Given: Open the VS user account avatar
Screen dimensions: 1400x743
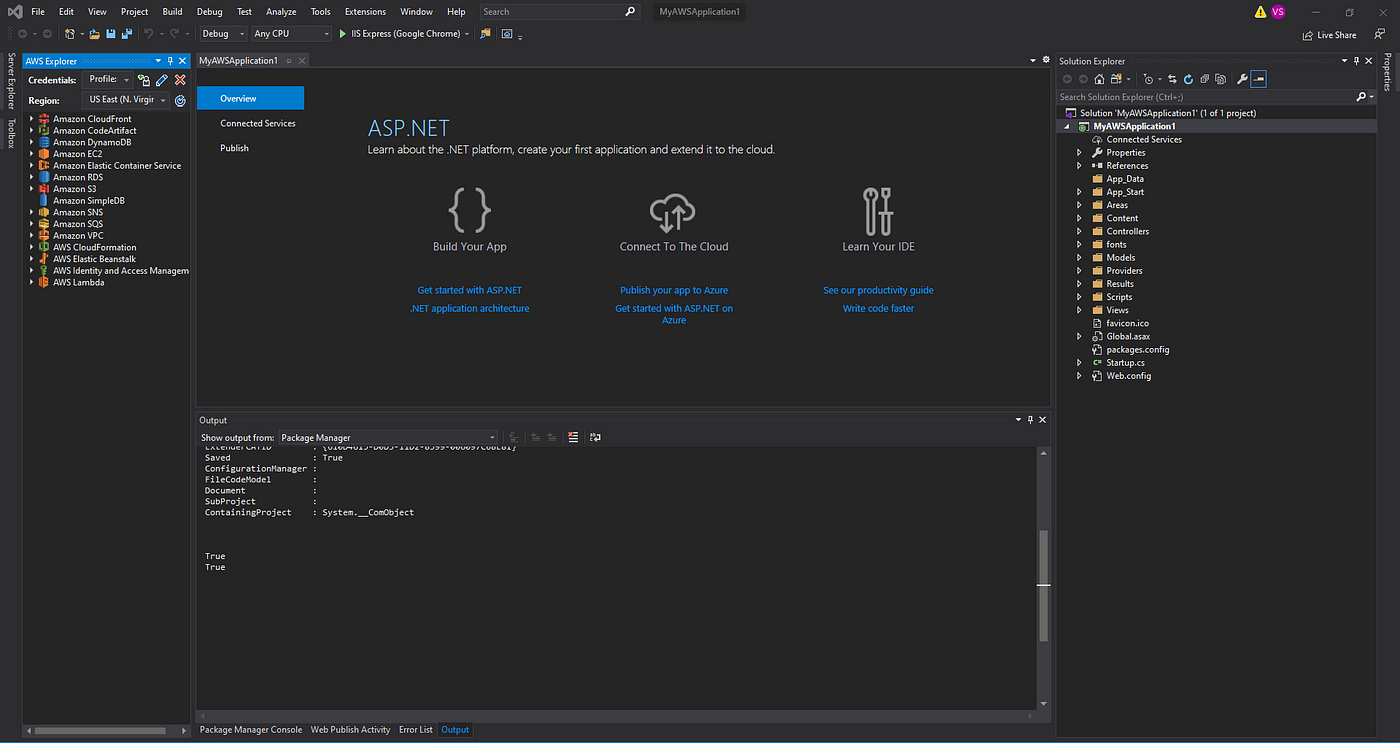Looking at the screenshot, I should 1278,12.
